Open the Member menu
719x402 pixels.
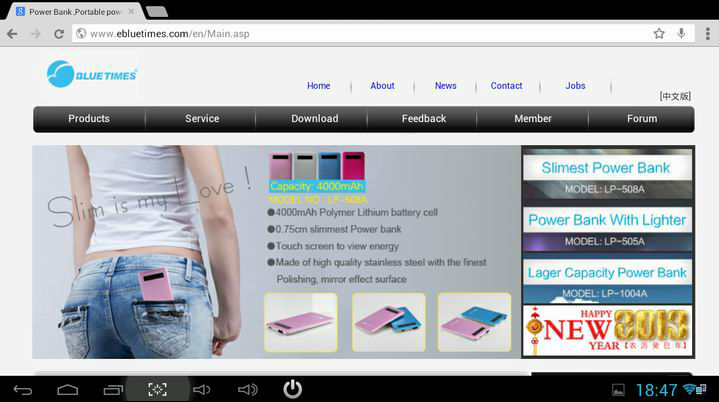[533, 119]
